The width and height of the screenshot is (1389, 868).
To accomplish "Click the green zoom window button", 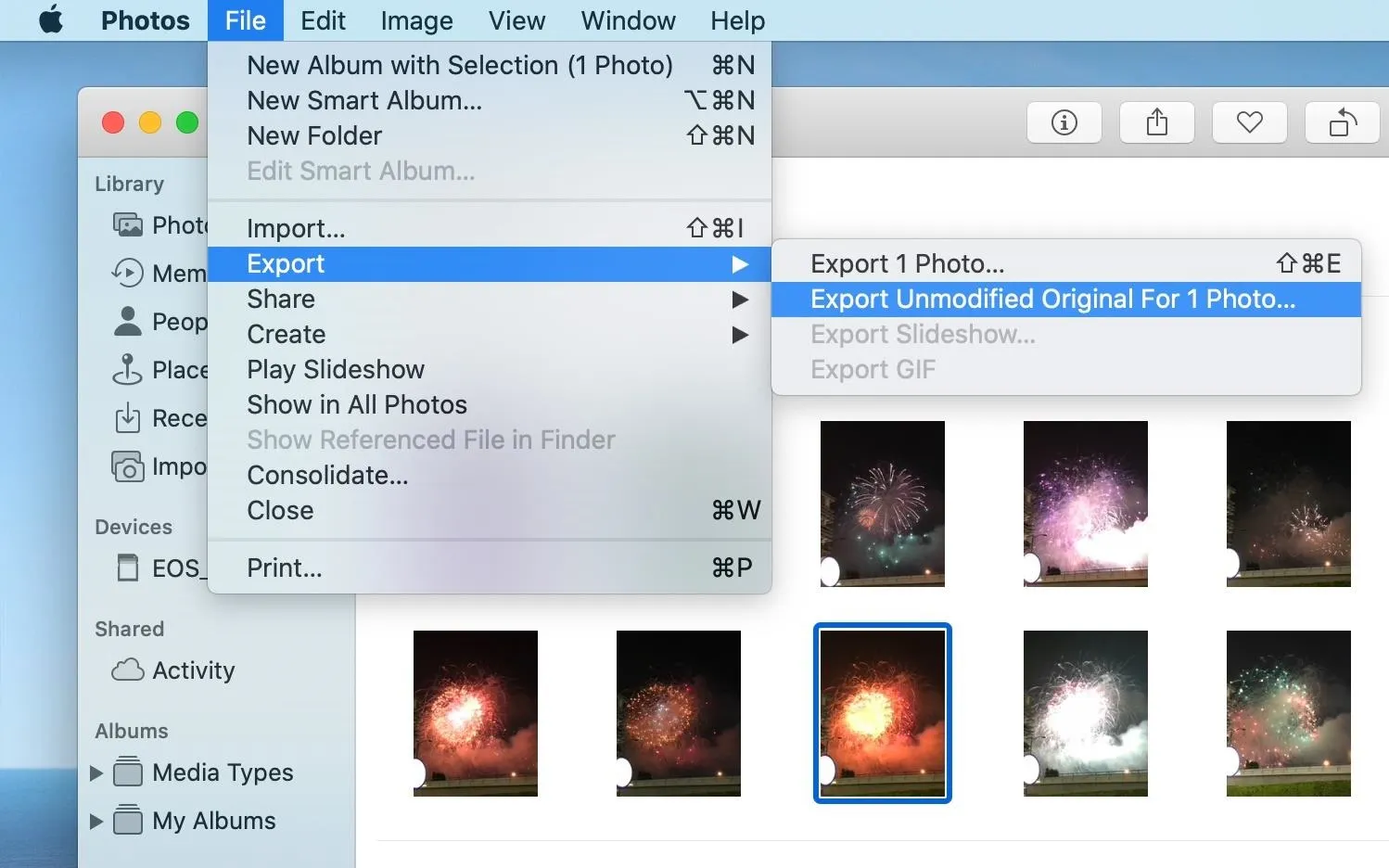I will coord(187,122).
